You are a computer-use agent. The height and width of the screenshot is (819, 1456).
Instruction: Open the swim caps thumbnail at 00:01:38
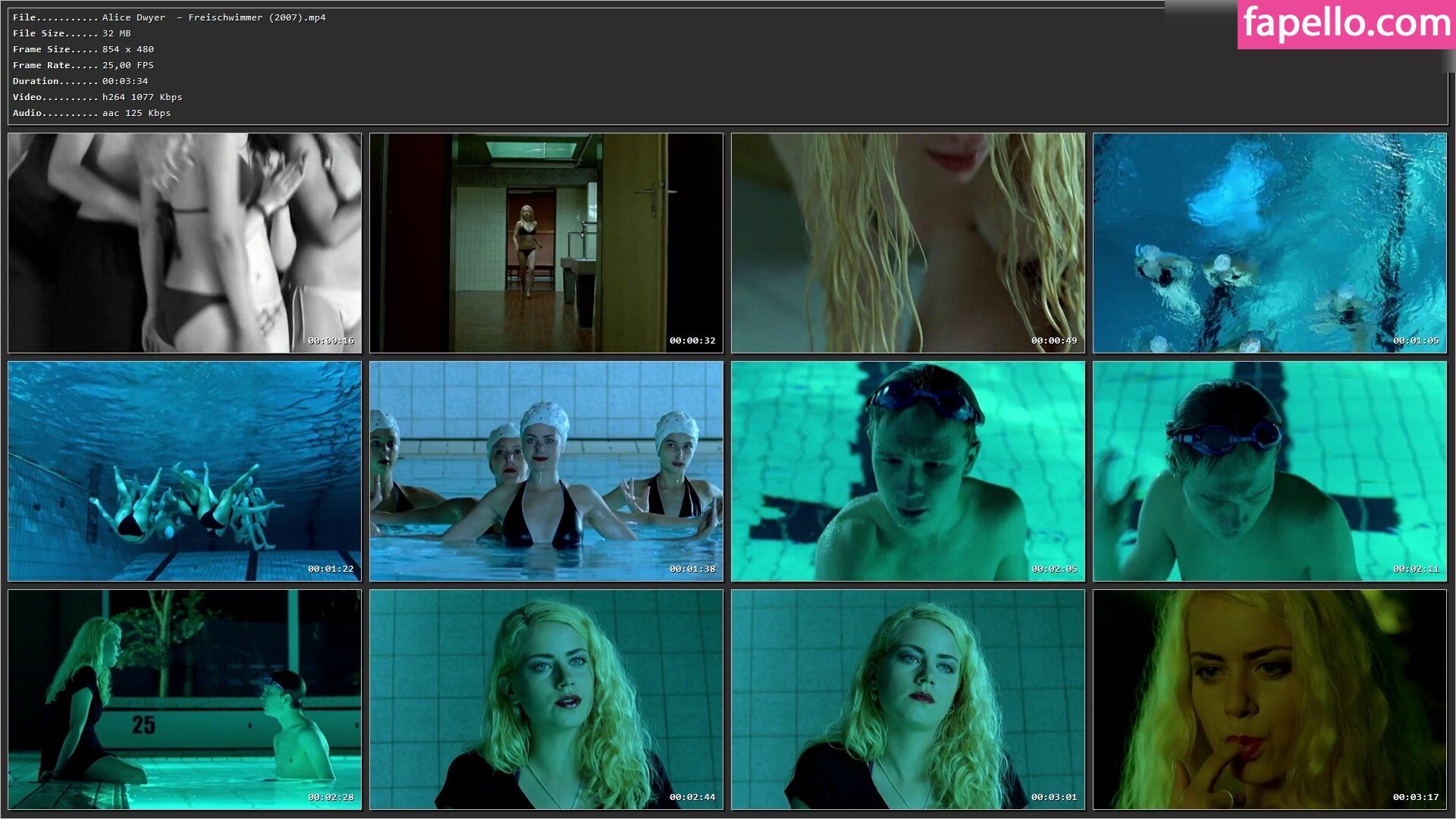pos(546,471)
